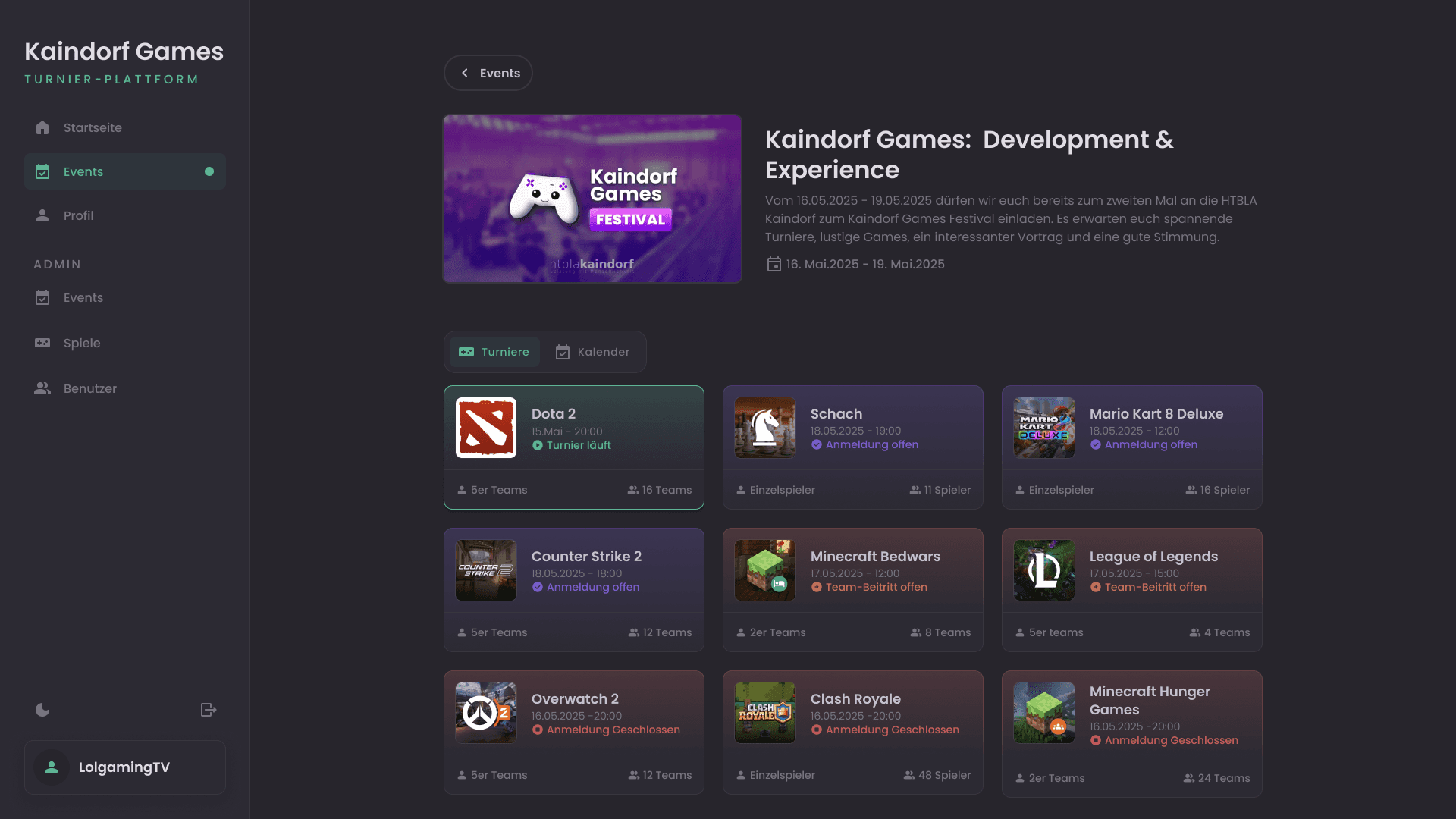Toggle dark mode with moon icon
The height and width of the screenshot is (819, 1456).
tap(42, 710)
